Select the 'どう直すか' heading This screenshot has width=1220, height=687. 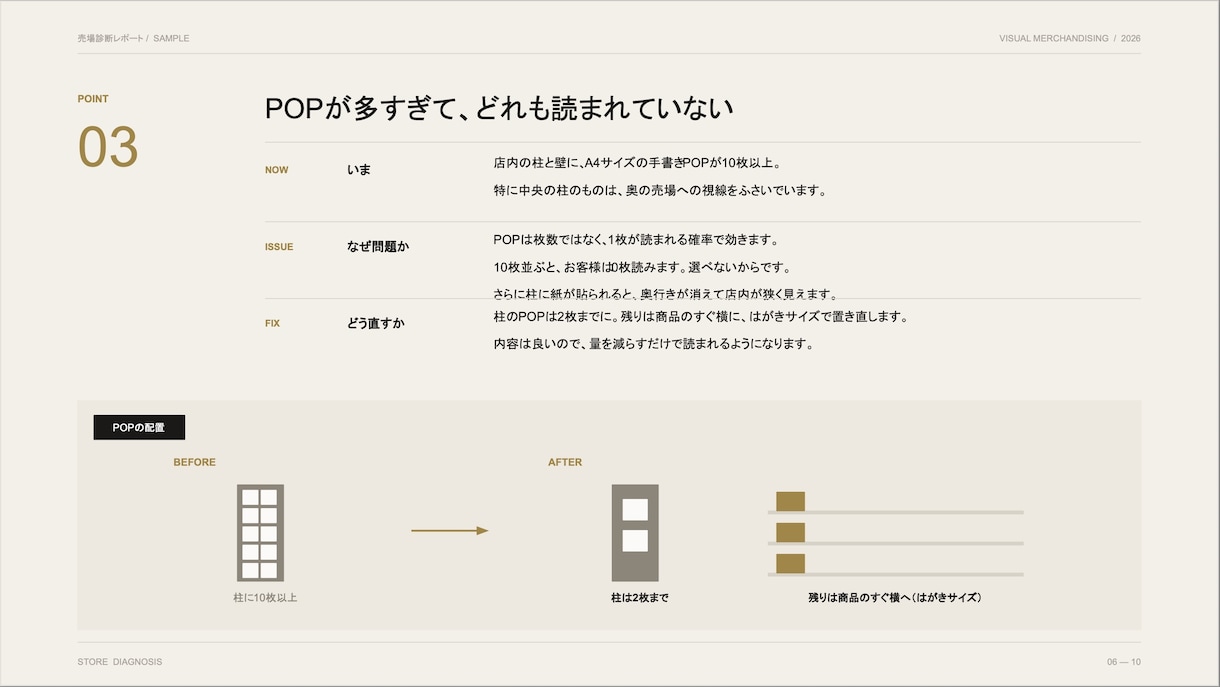[376, 324]
